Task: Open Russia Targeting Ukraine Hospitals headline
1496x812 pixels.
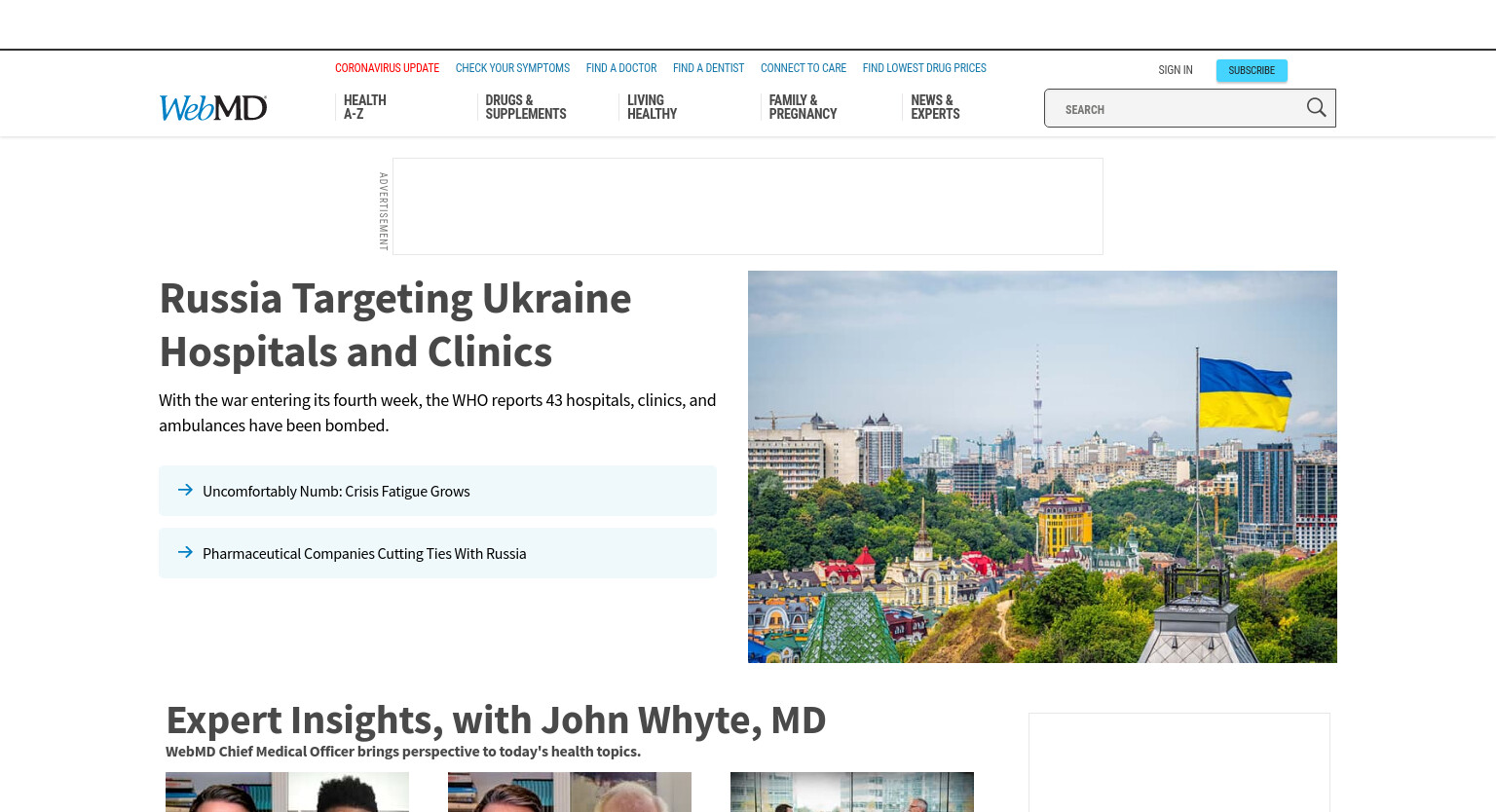Action: (x=395, y=324)
